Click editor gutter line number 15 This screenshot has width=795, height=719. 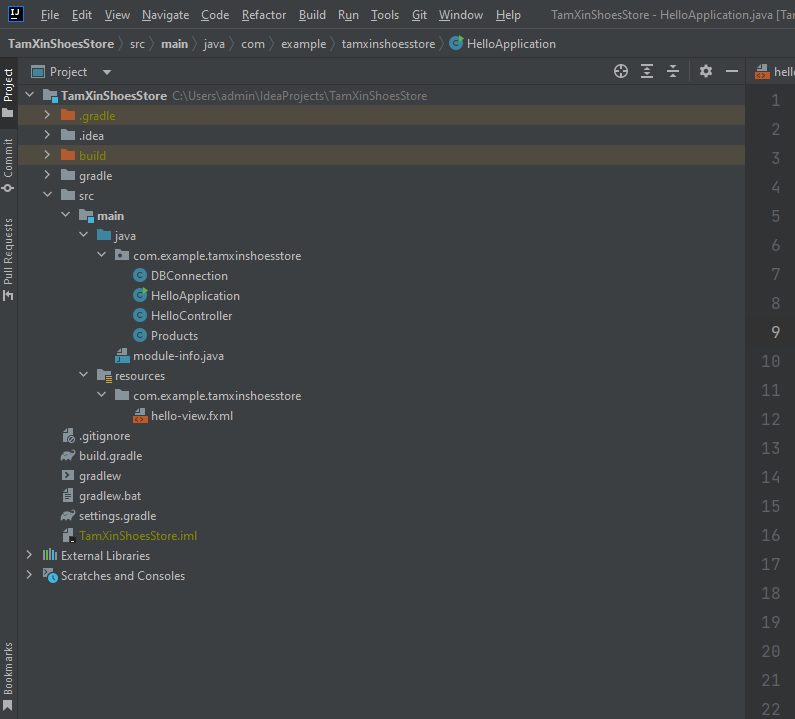coord(771,506)
